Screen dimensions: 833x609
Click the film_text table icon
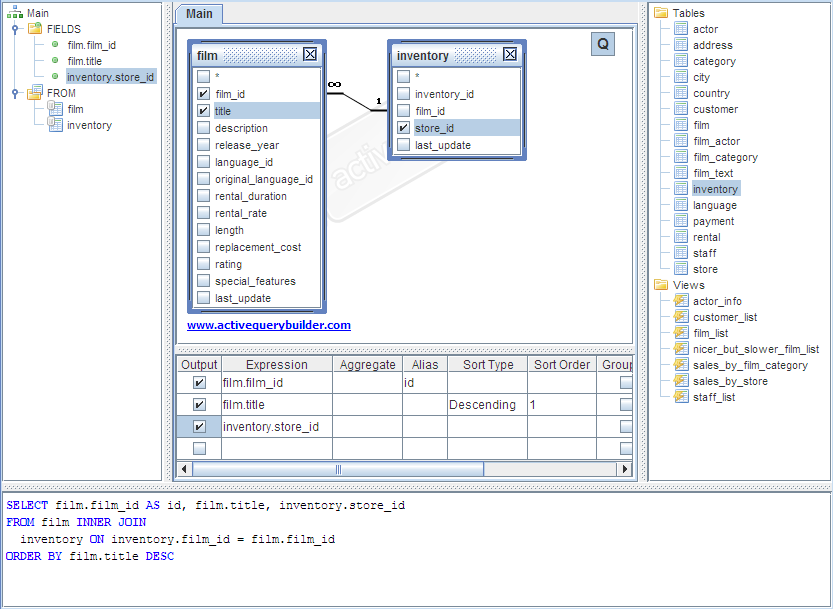pos(681,173)
